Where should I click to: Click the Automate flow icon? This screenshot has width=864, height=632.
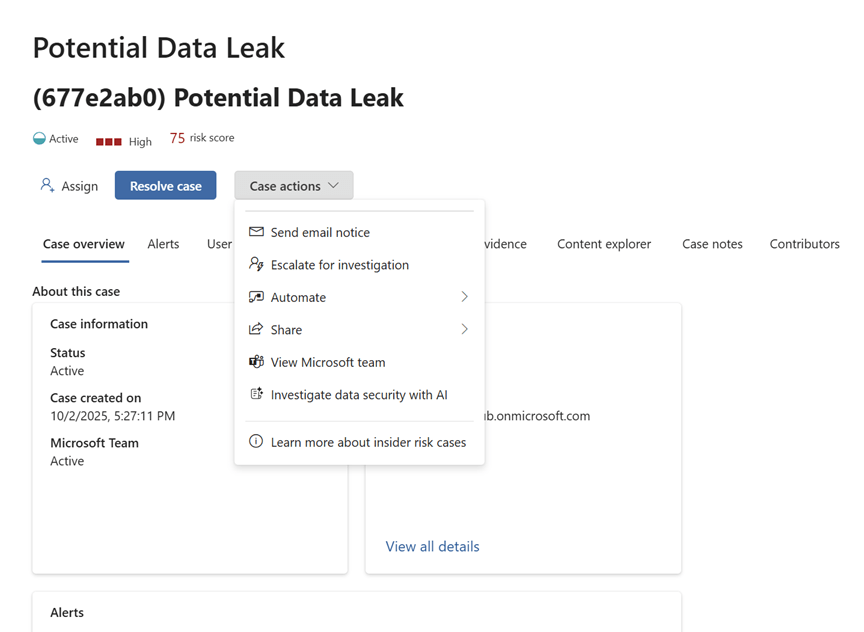click(x=256, y=297)
